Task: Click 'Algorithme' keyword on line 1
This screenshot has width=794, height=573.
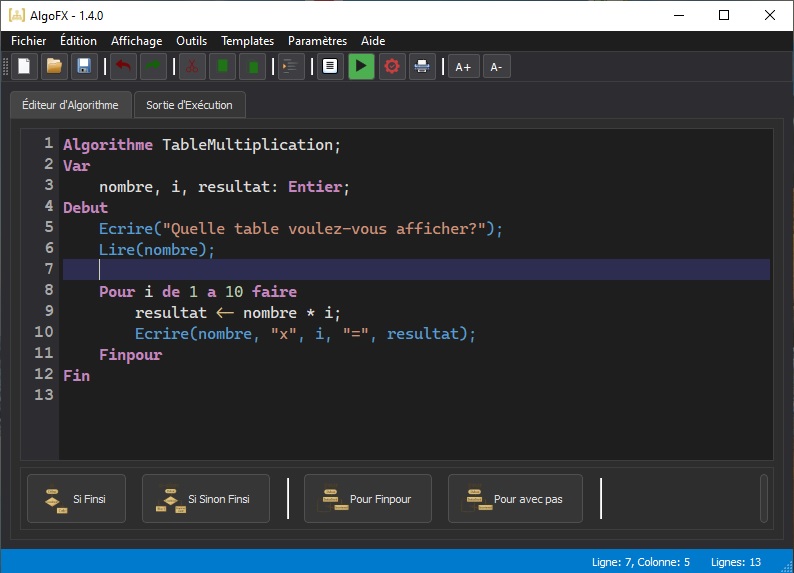Action: tap(108, 145)
